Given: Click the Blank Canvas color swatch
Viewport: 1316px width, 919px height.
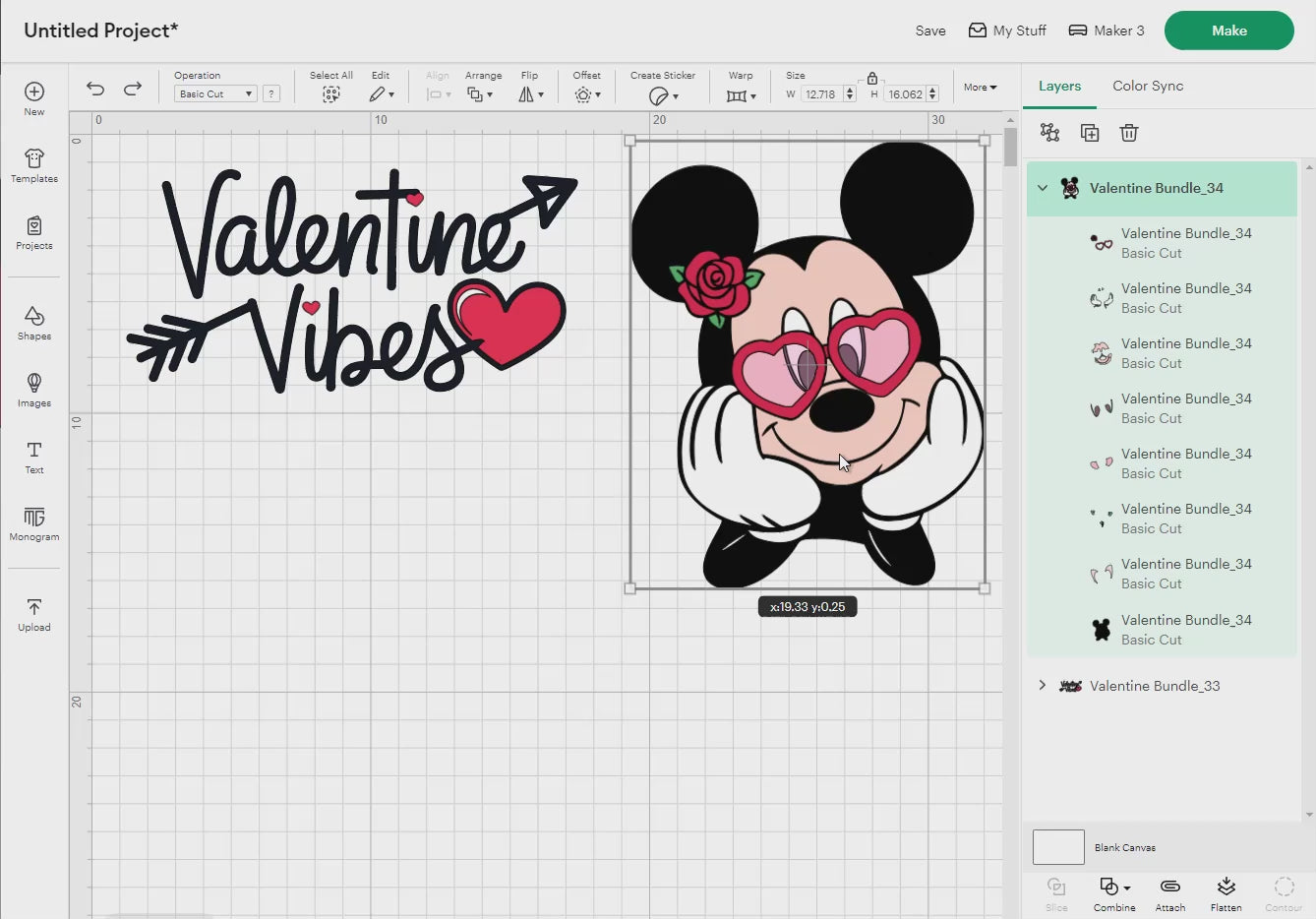Looking at the screenshot, I should [x=1058, y=847].
